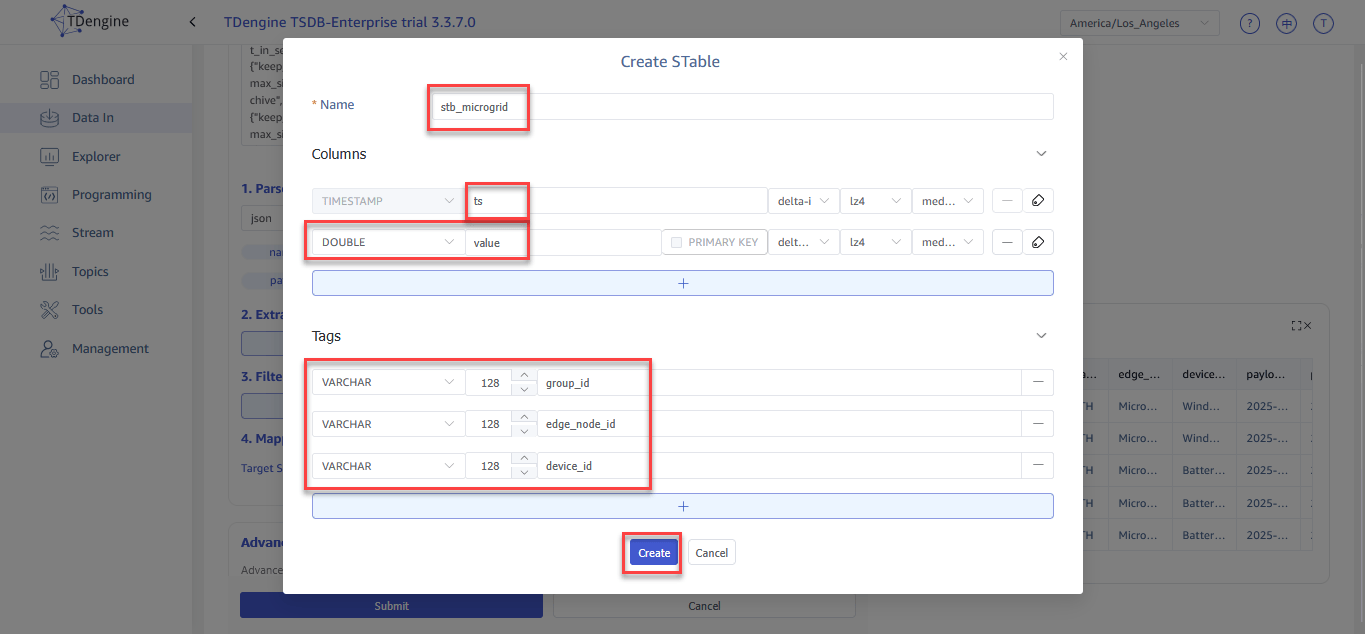Click the eraser icon on ts row
Image resolution: width=1365 pixels, height=634 pixels.
pos(1038,201)
